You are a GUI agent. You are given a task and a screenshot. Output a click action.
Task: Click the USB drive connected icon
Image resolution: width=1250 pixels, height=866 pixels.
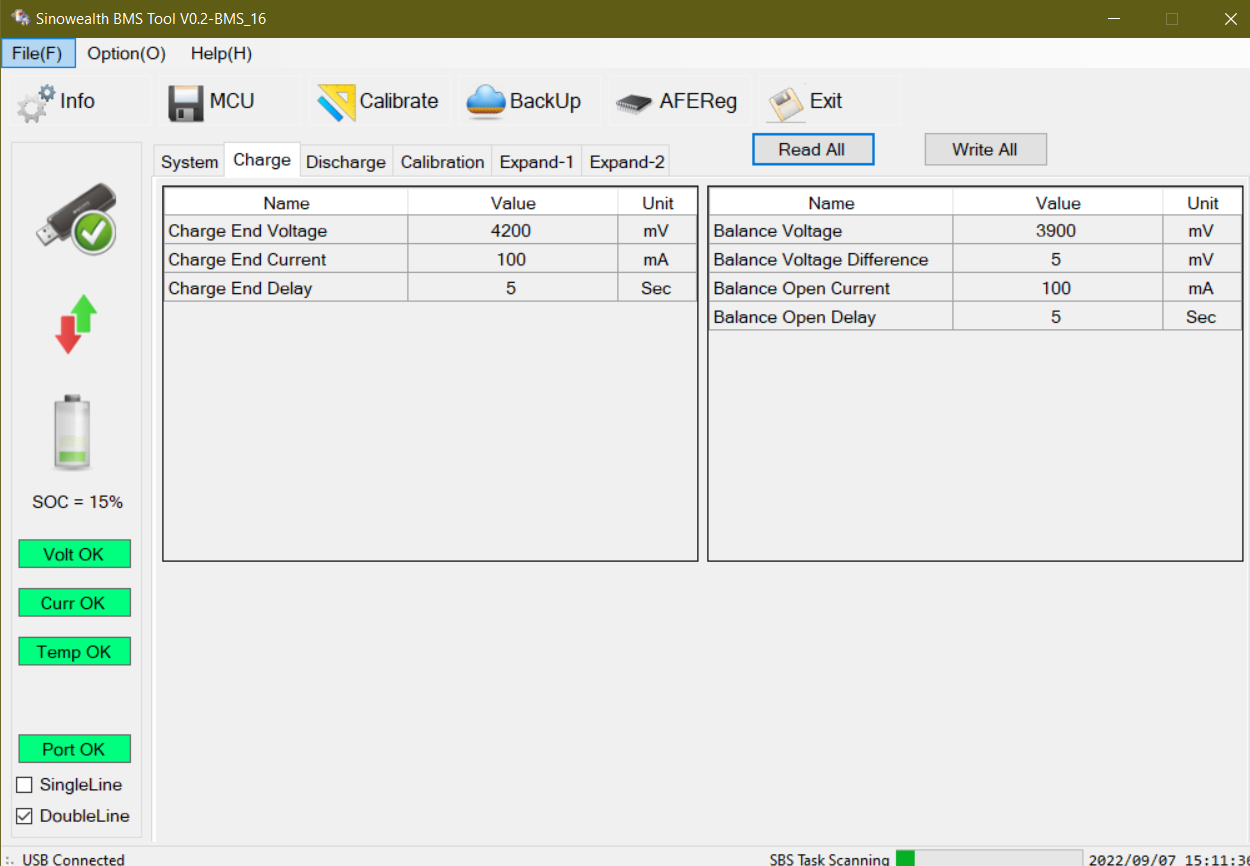76,218
